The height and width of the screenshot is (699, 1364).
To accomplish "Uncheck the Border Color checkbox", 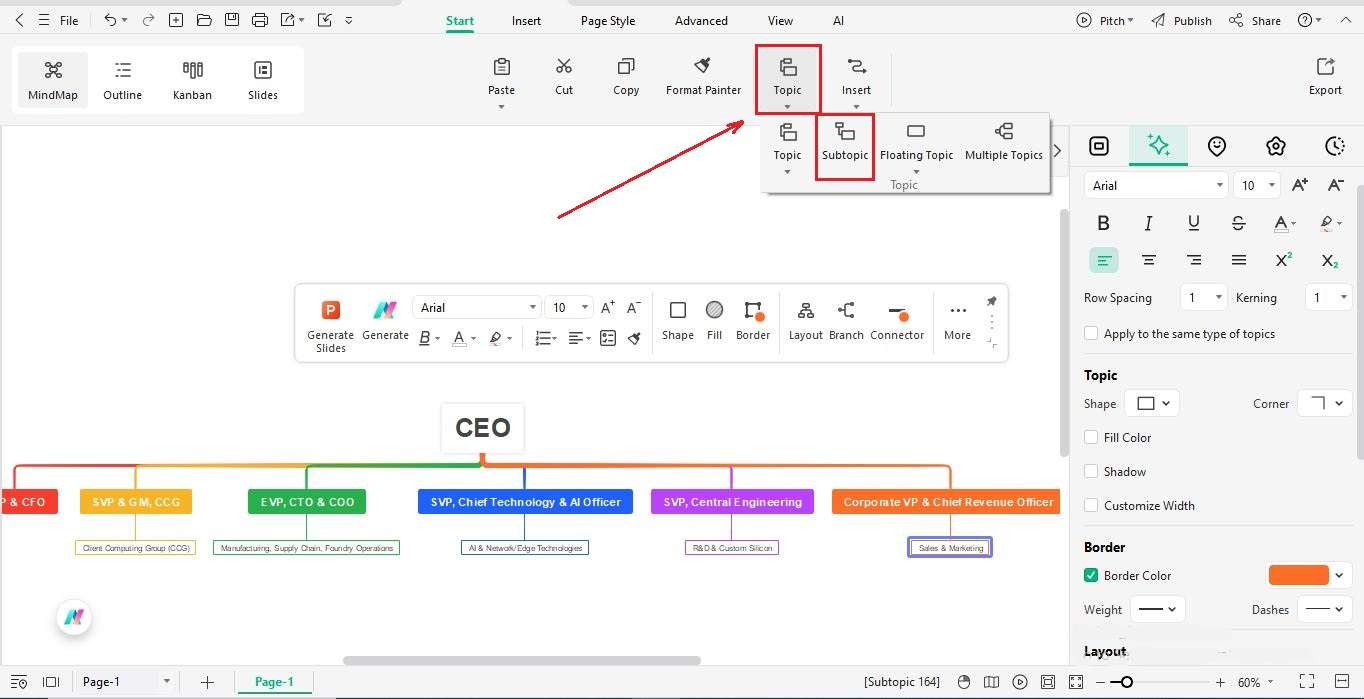I will click(x=1091, y=575).
